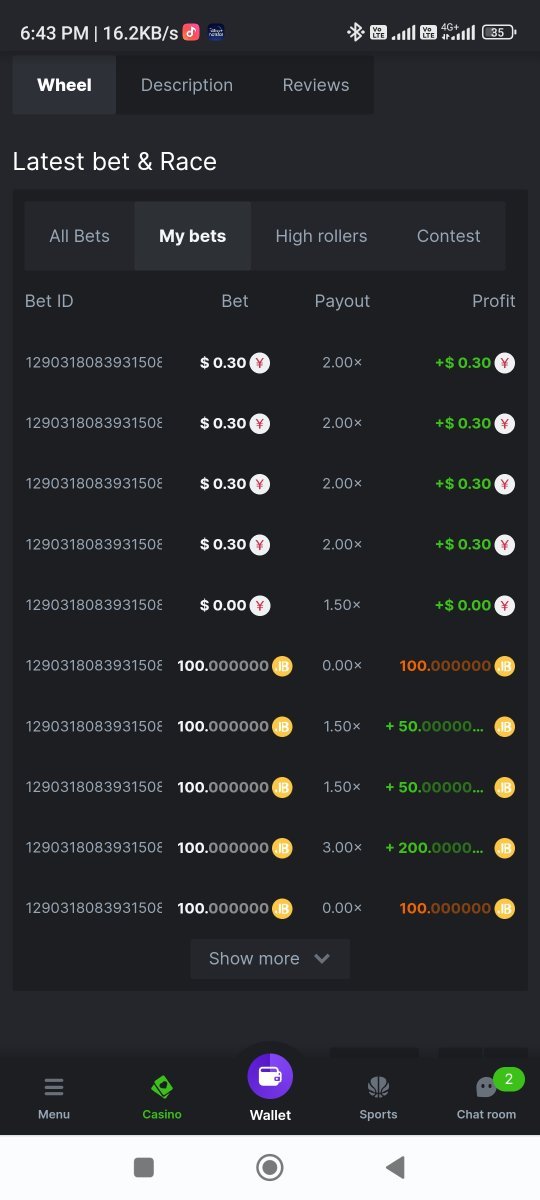Go to Sports basketball icon

point(378,1087)
